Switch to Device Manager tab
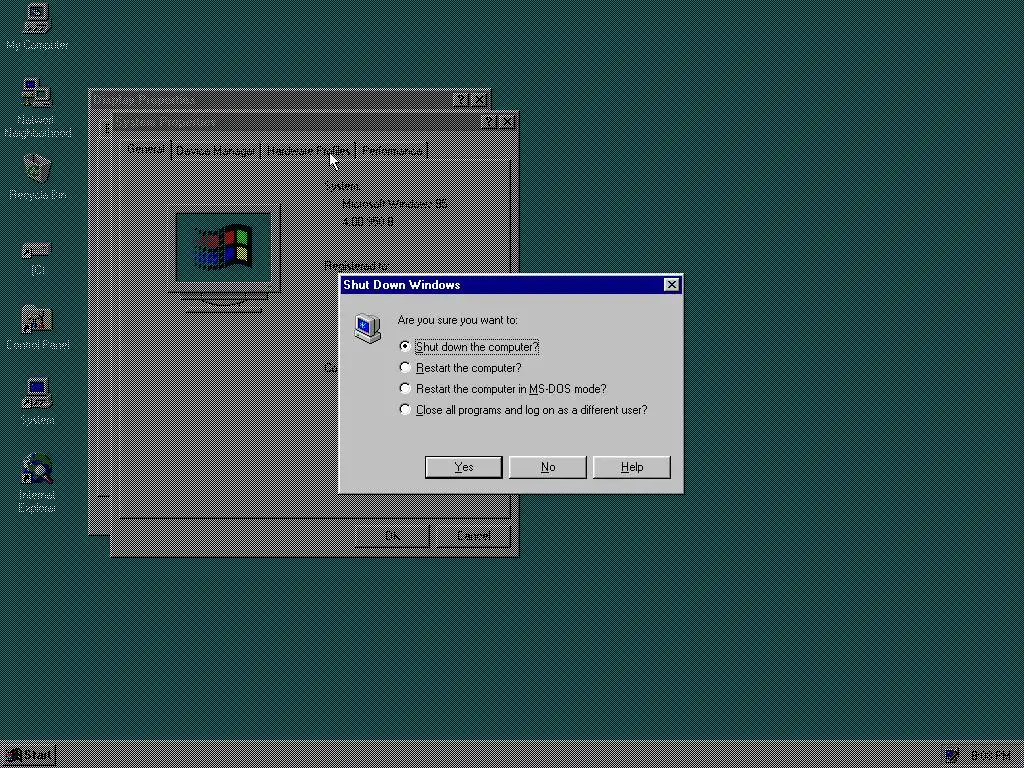 pos(216,151)
